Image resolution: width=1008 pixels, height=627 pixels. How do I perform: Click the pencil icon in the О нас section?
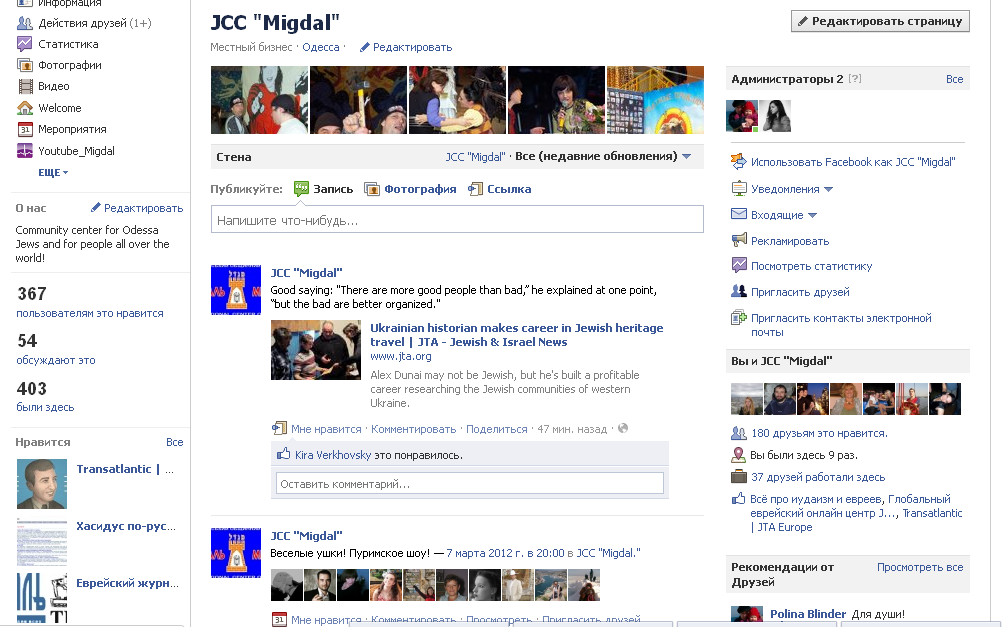pos(96,207)
